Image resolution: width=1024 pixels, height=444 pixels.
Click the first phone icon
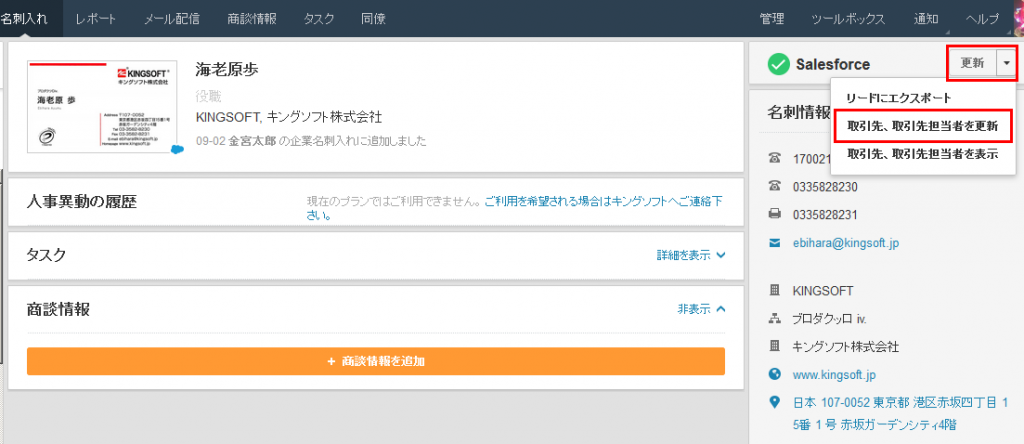pos(775,157)
